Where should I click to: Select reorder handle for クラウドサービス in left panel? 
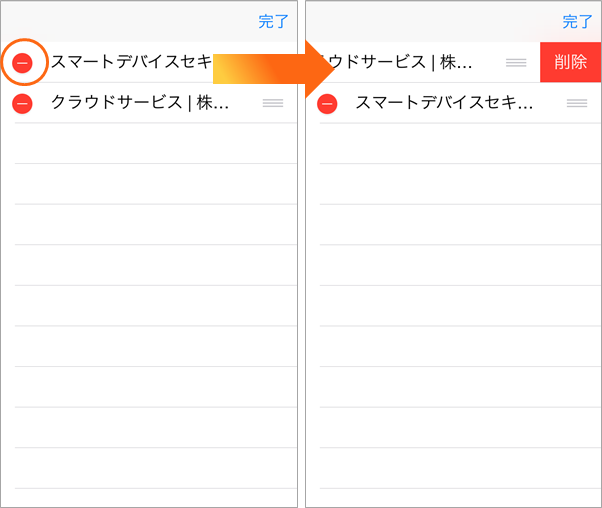273,103
